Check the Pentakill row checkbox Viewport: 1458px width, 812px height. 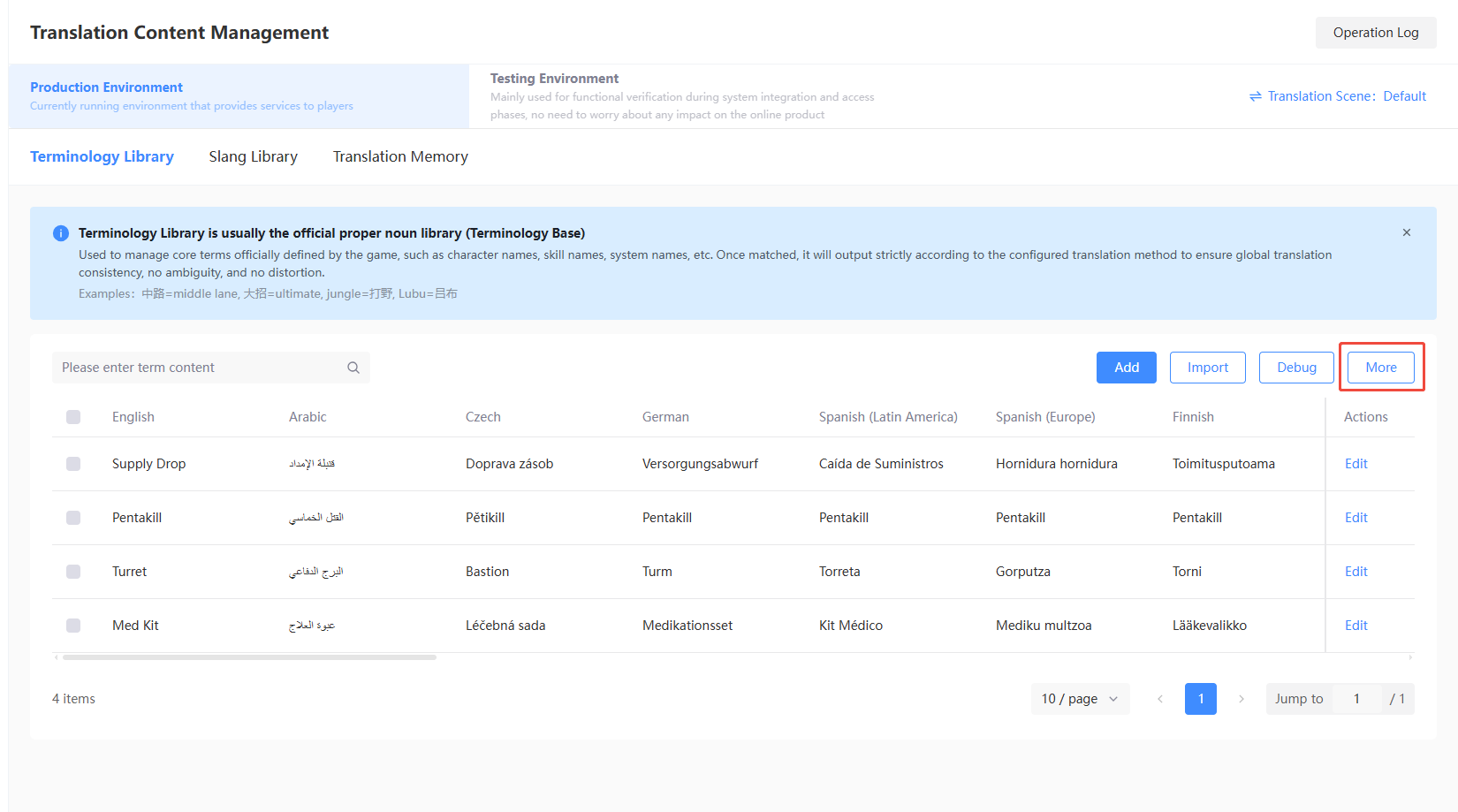click(73, 518)
